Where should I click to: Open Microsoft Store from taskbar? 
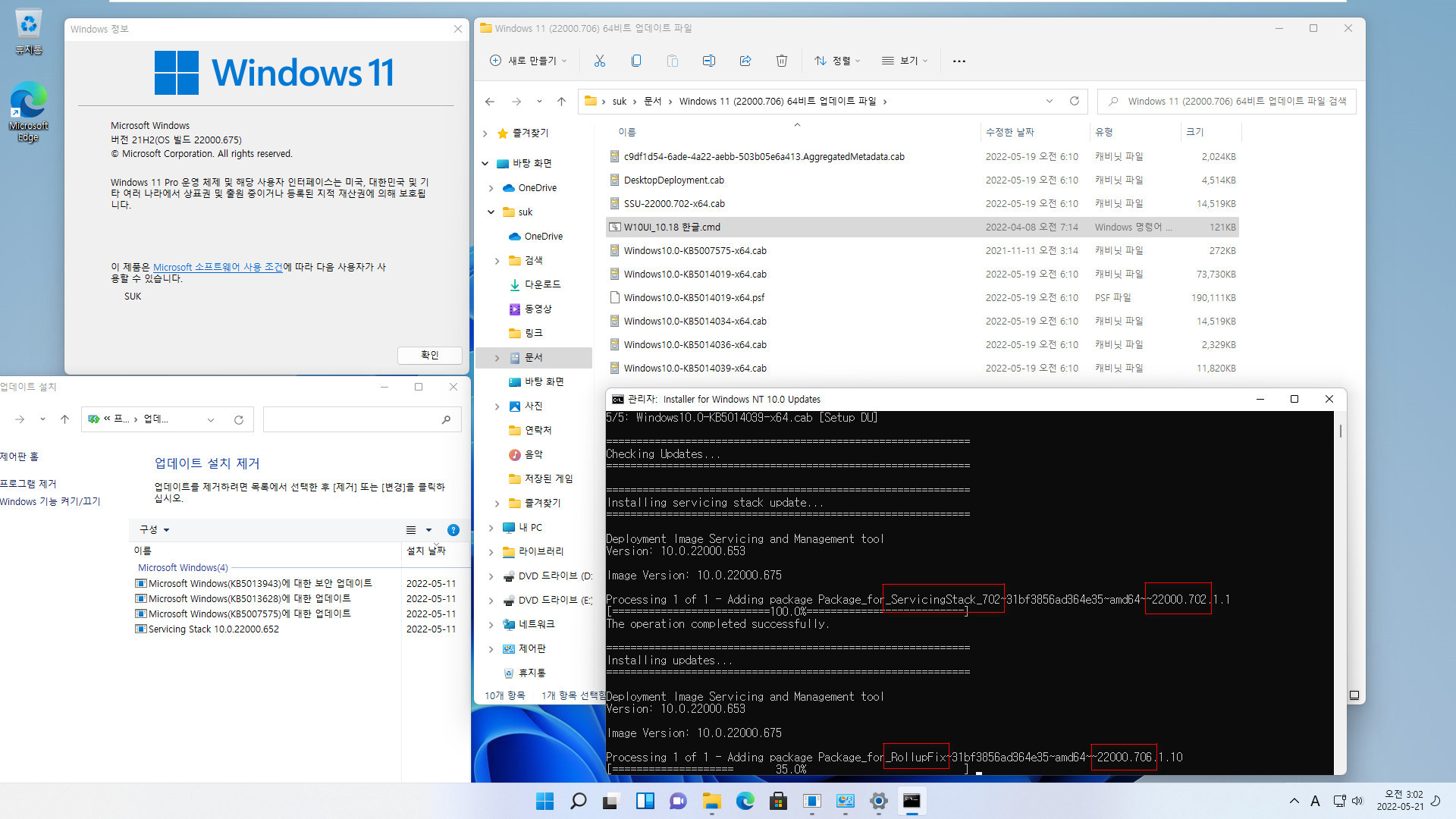click(778, 801)
